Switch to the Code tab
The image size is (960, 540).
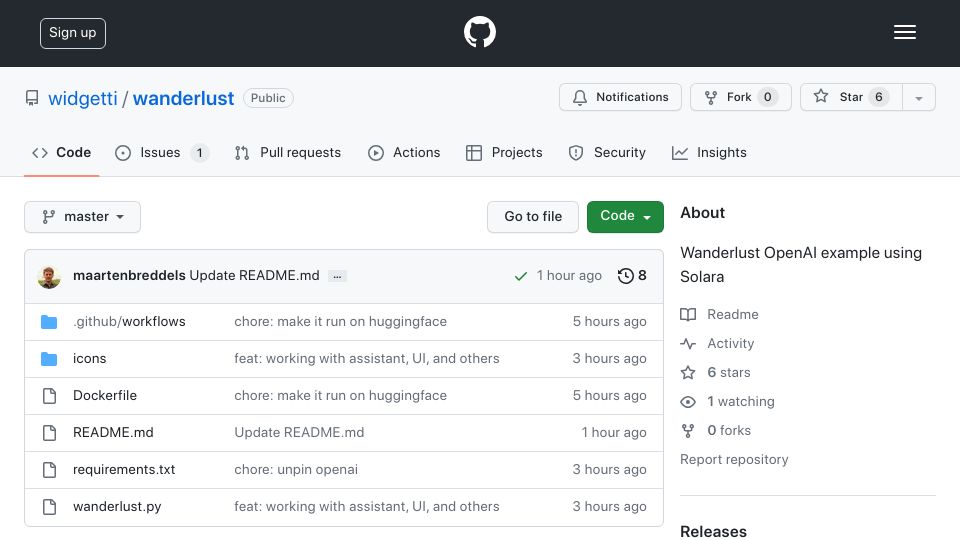61,152
